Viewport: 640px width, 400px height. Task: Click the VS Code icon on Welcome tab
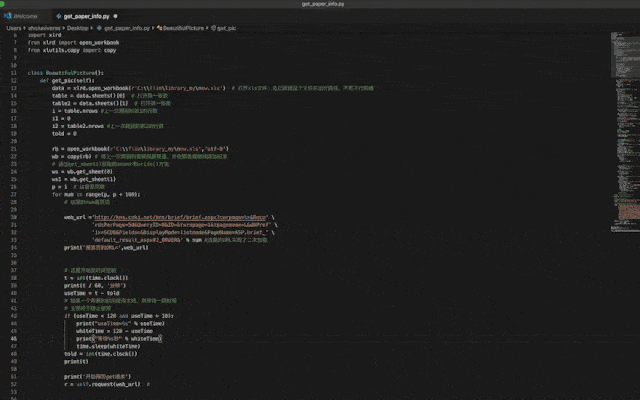coord(8,16)
